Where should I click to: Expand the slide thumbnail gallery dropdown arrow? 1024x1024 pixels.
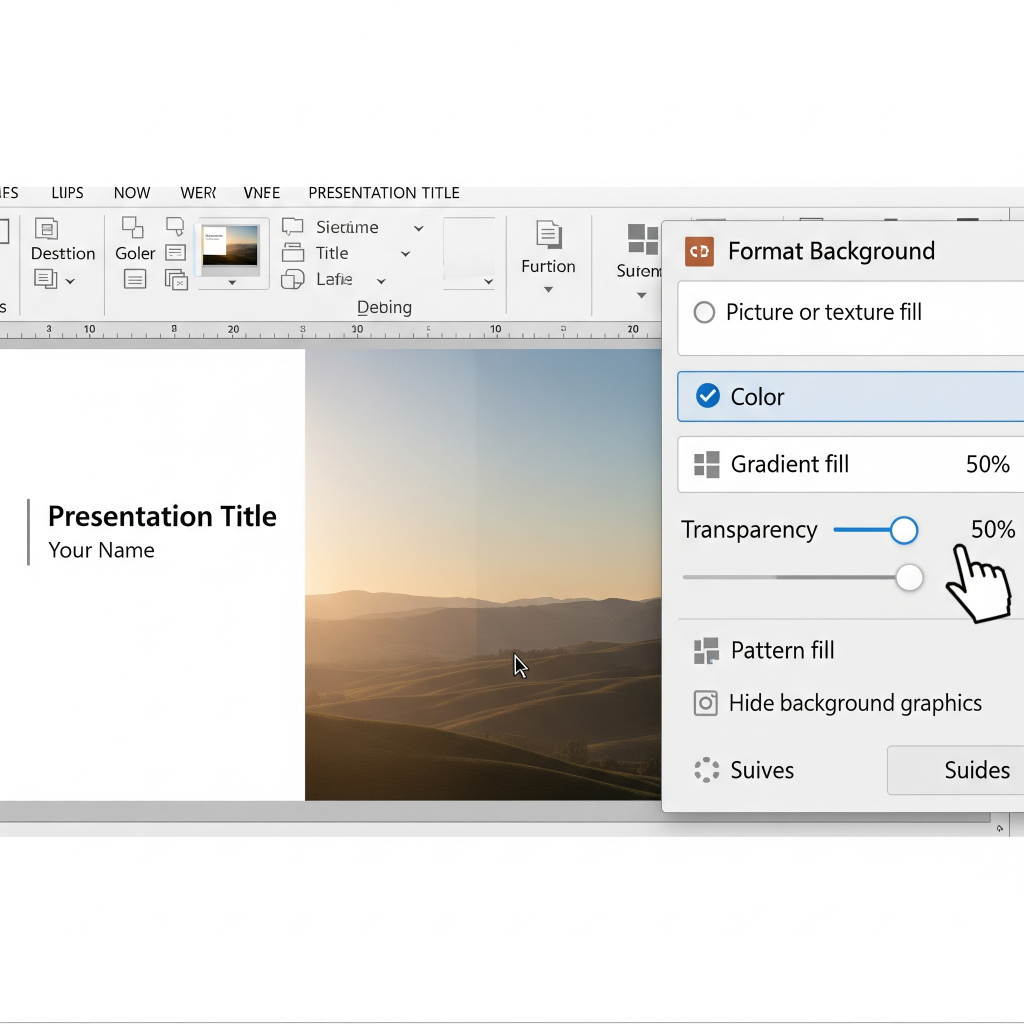pos(232,283)
